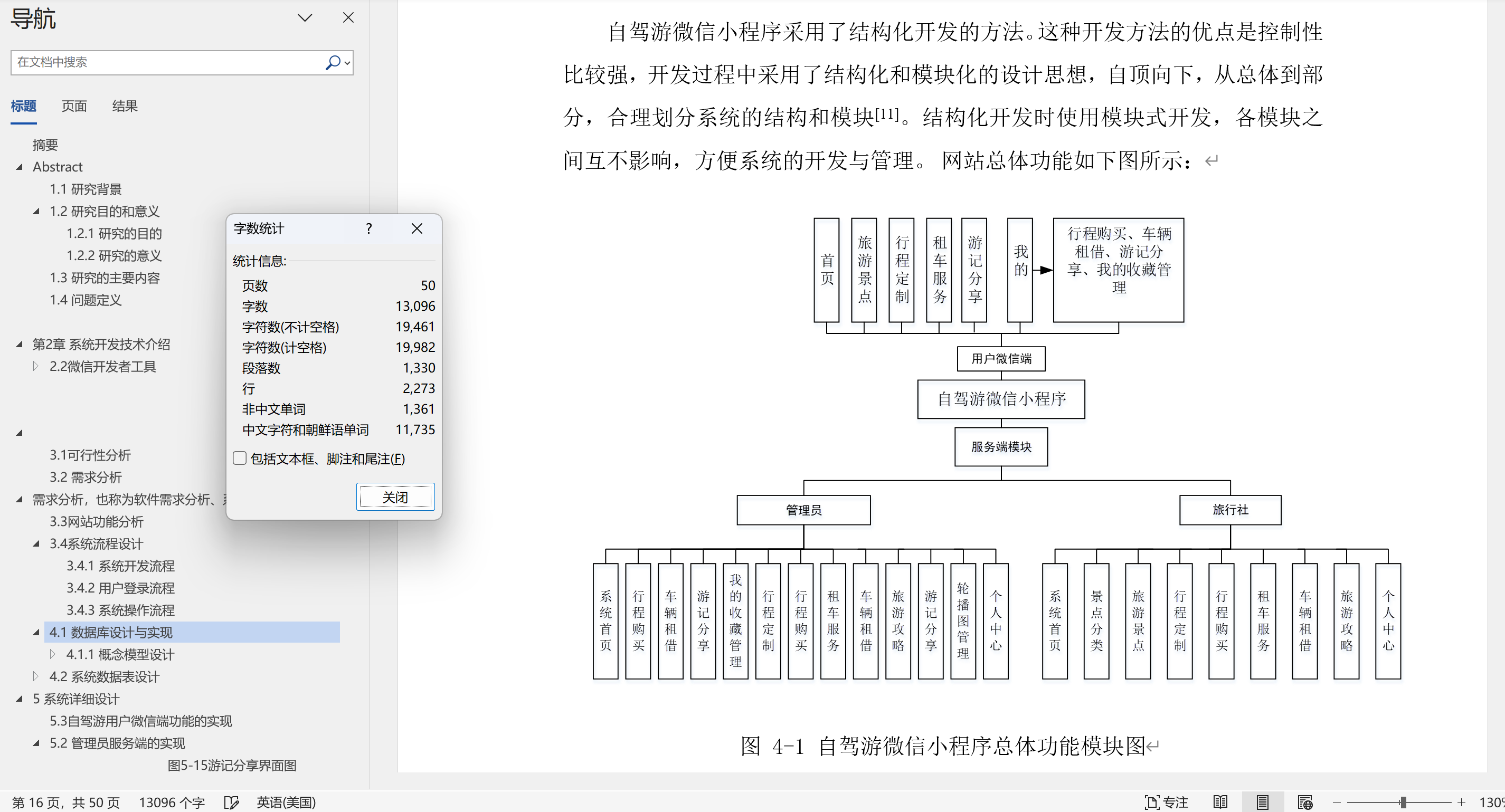Viewport: 1505px width, 812px height.
Task: Go to 1.3 研究的主要内容 heading
Action: coord(105,278)
